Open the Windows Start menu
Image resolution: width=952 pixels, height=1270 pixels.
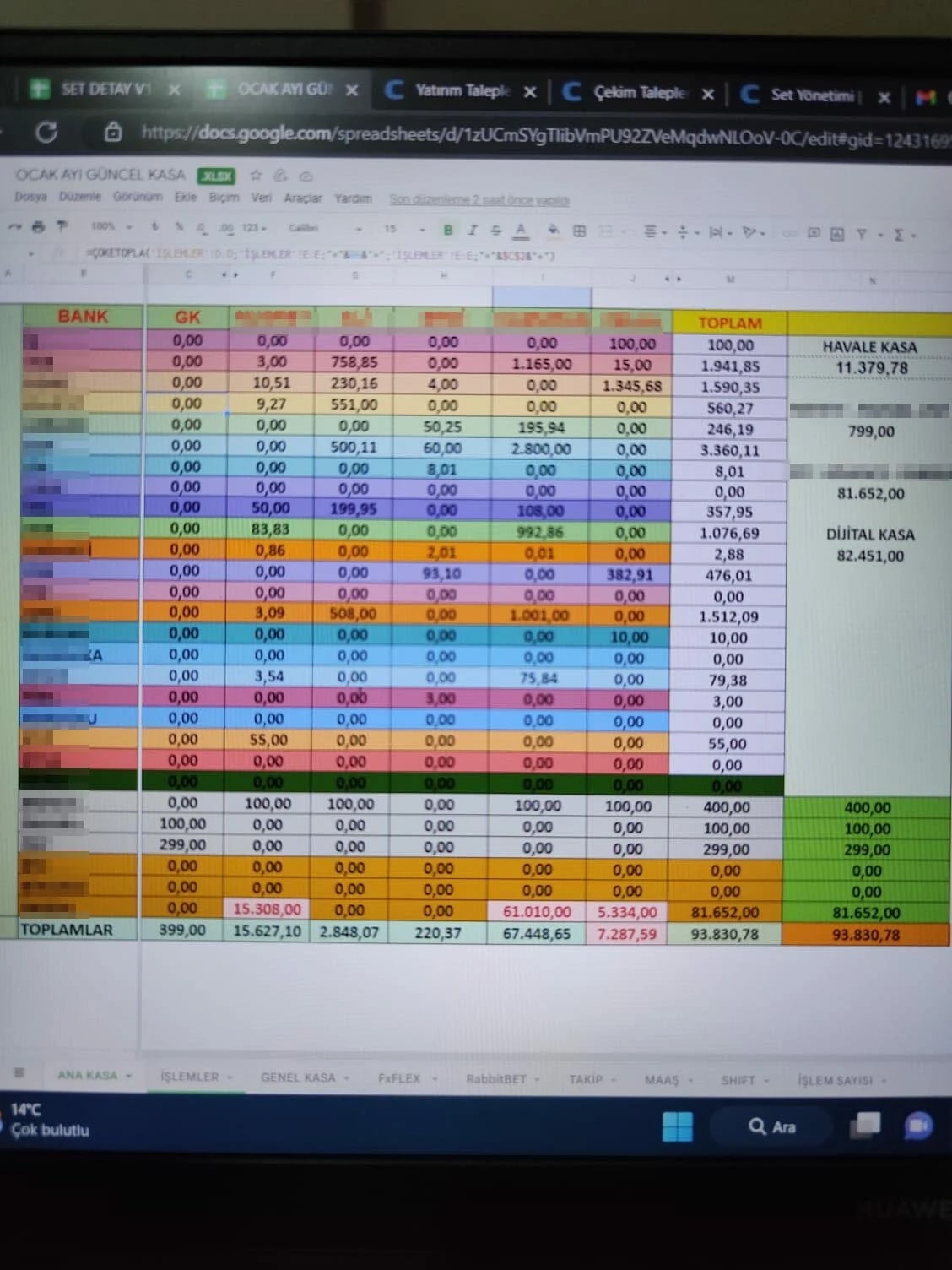677,1126
